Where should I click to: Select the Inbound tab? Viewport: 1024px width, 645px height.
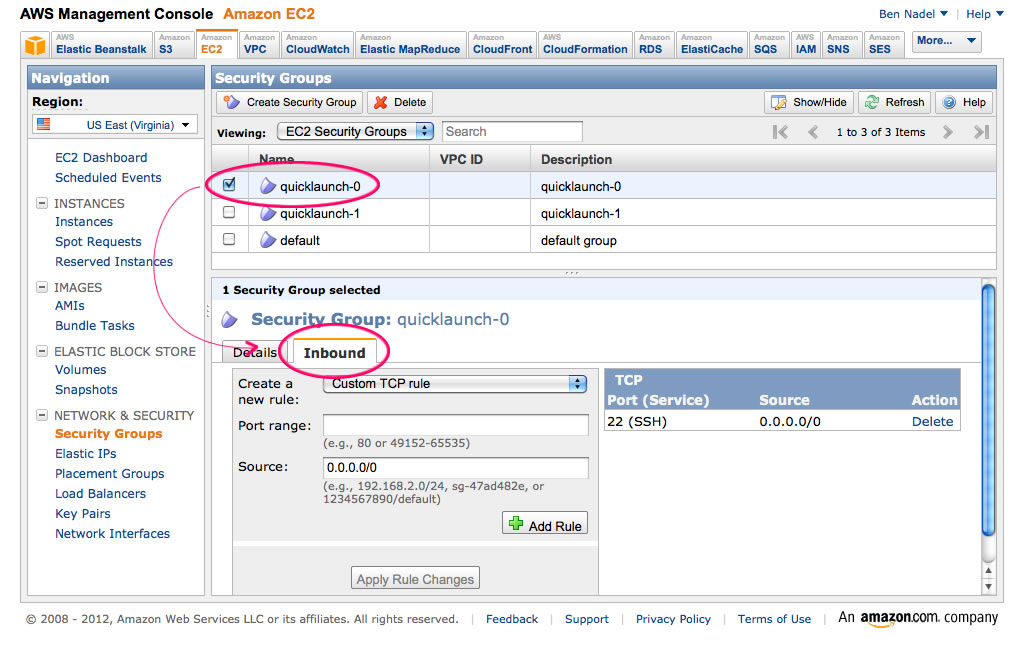(334, 353)
